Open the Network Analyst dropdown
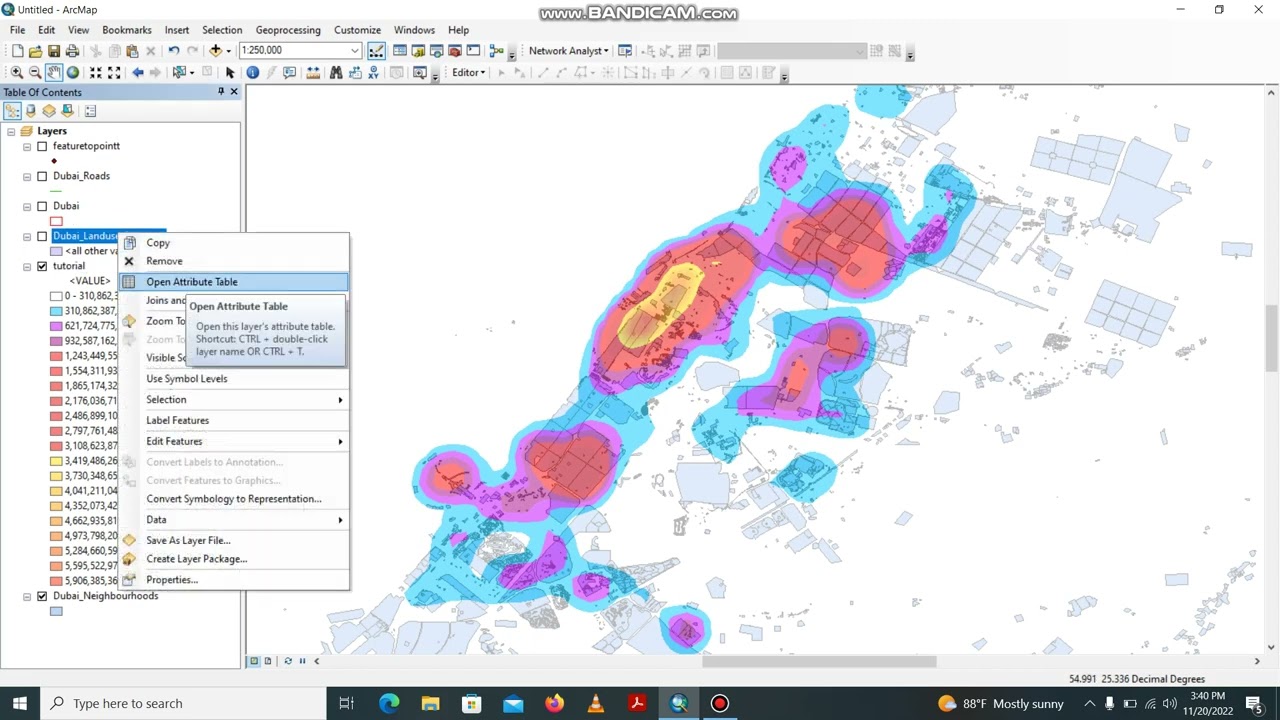This screenshot has height=720, width=1280. [x=570, y=51]
